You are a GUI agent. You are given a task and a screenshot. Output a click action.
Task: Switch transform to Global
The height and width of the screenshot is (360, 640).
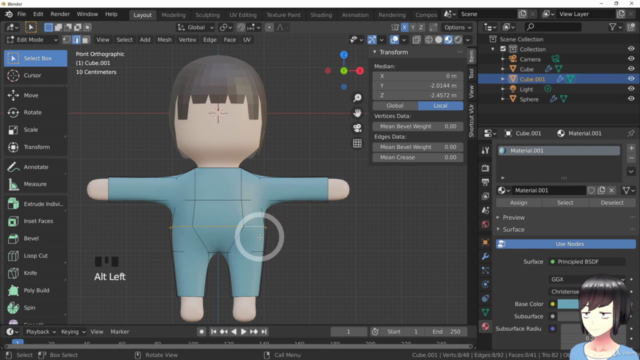[x=395, y=106]
